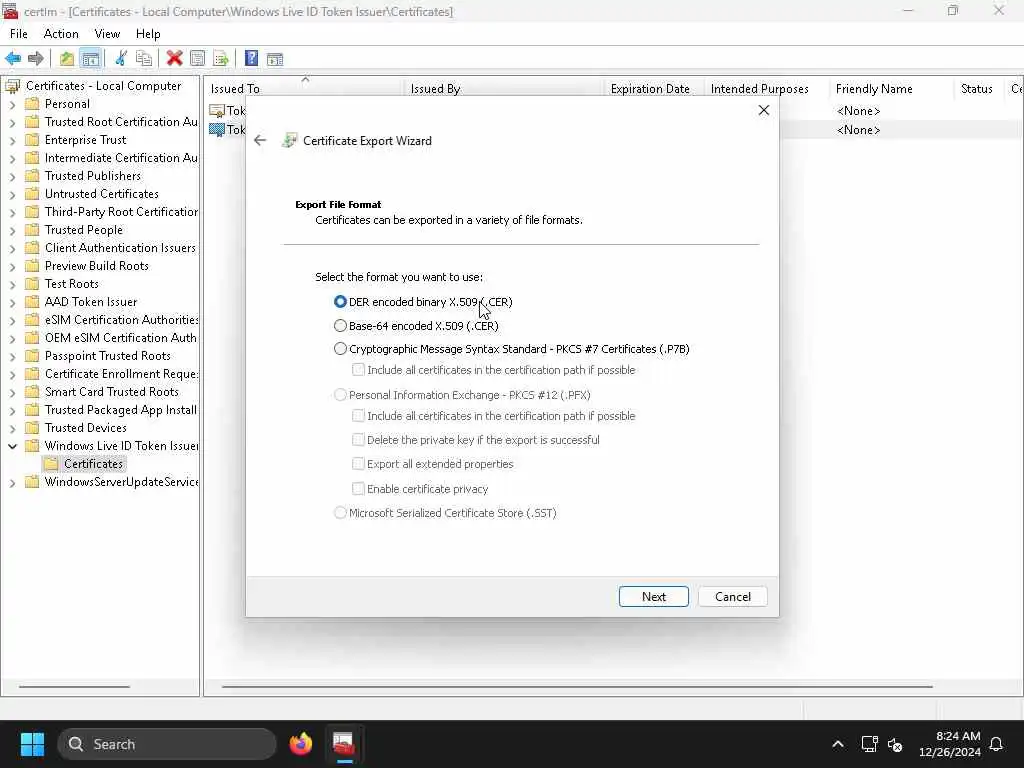Click the blue Help toolbar icon
Image resolution: width=1024 pixels, height=768 pixels.
pos(251,59)
